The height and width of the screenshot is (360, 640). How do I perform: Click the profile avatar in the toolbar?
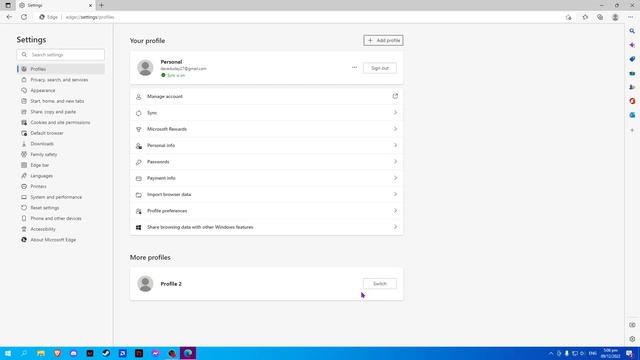615,17
